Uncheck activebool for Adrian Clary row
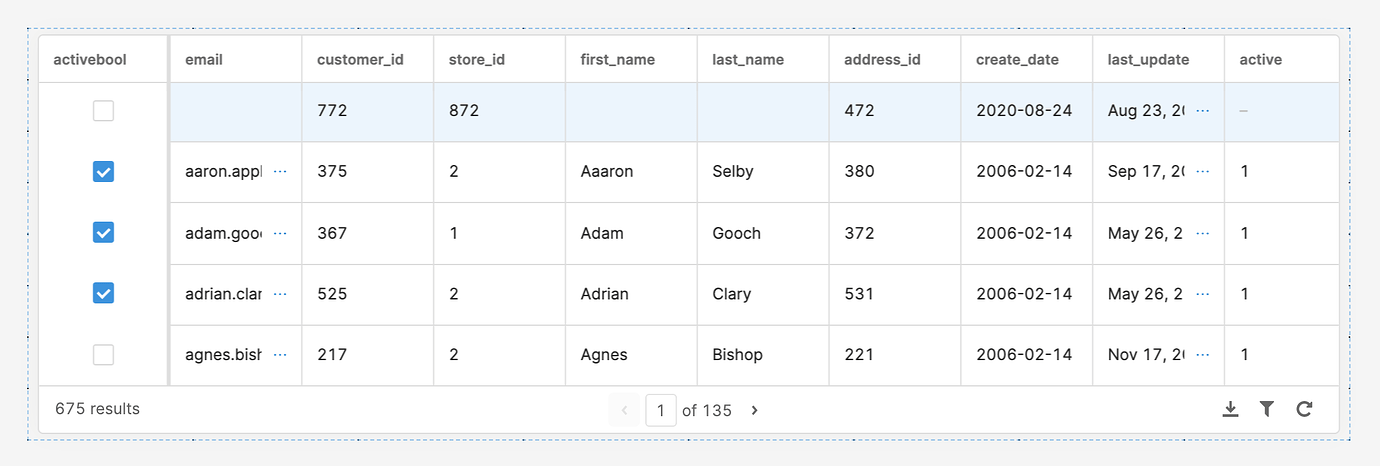Image resolution: width=1380 pixels, height=466 pixels. (103, 293)
